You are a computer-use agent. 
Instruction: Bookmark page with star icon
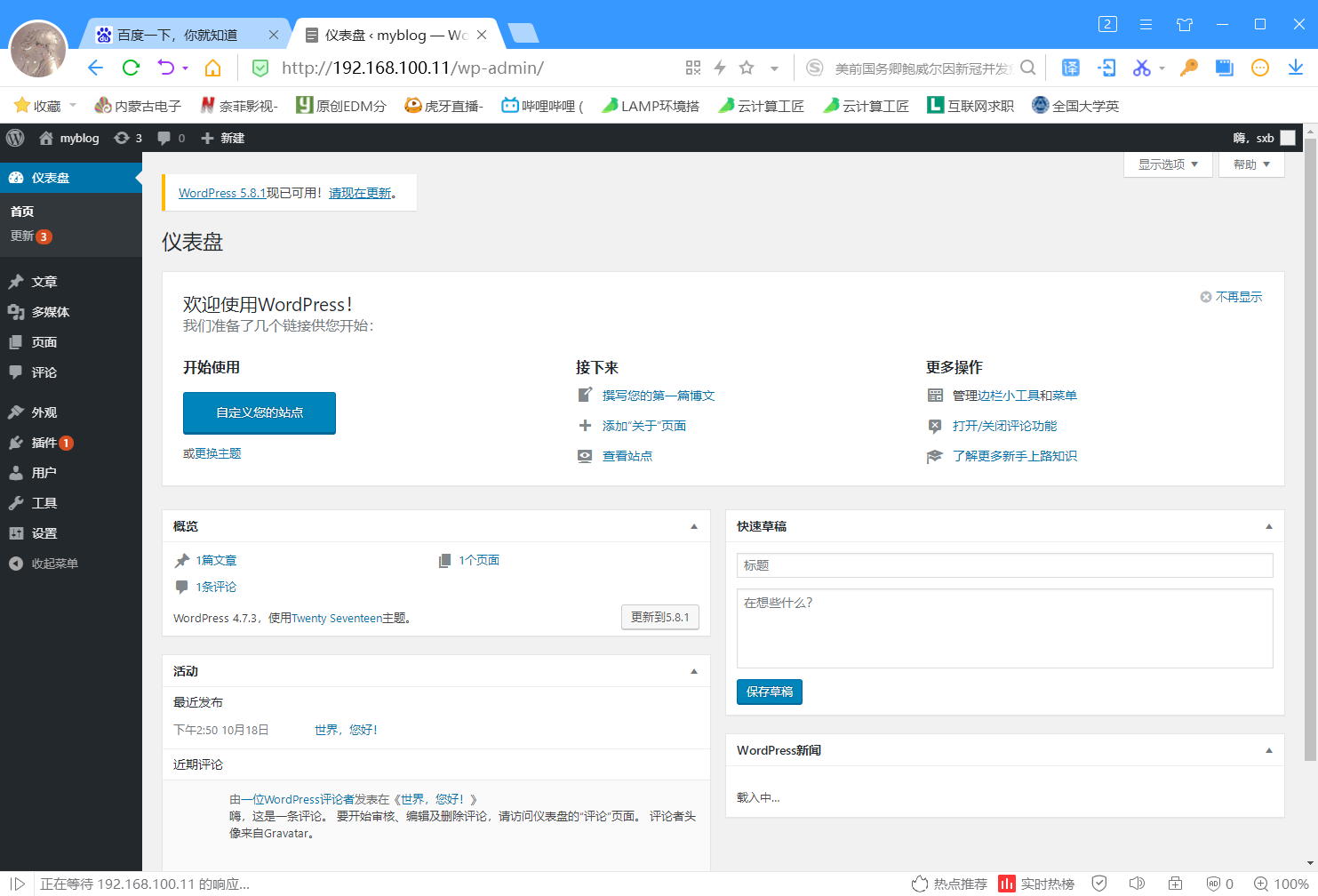(747, 68)
